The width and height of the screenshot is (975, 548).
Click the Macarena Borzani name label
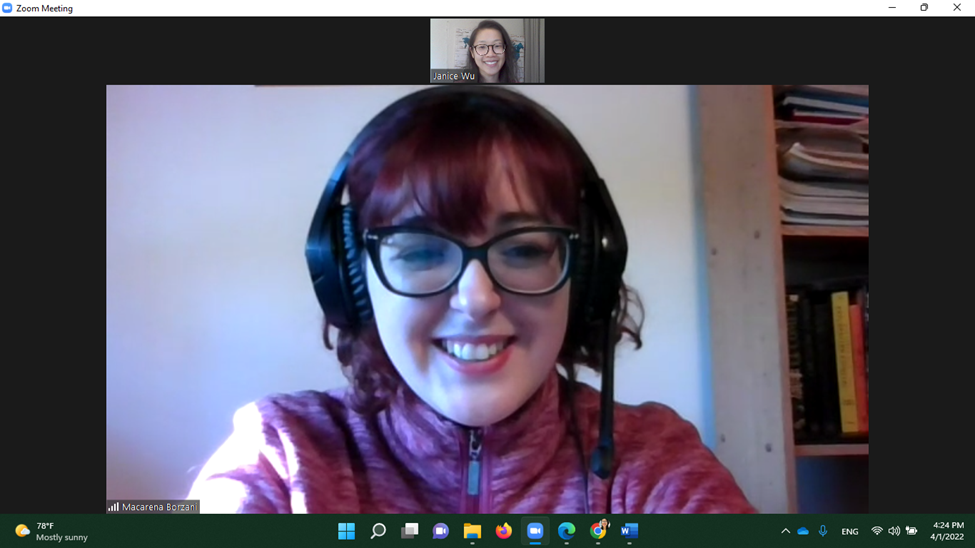point(153,507)
